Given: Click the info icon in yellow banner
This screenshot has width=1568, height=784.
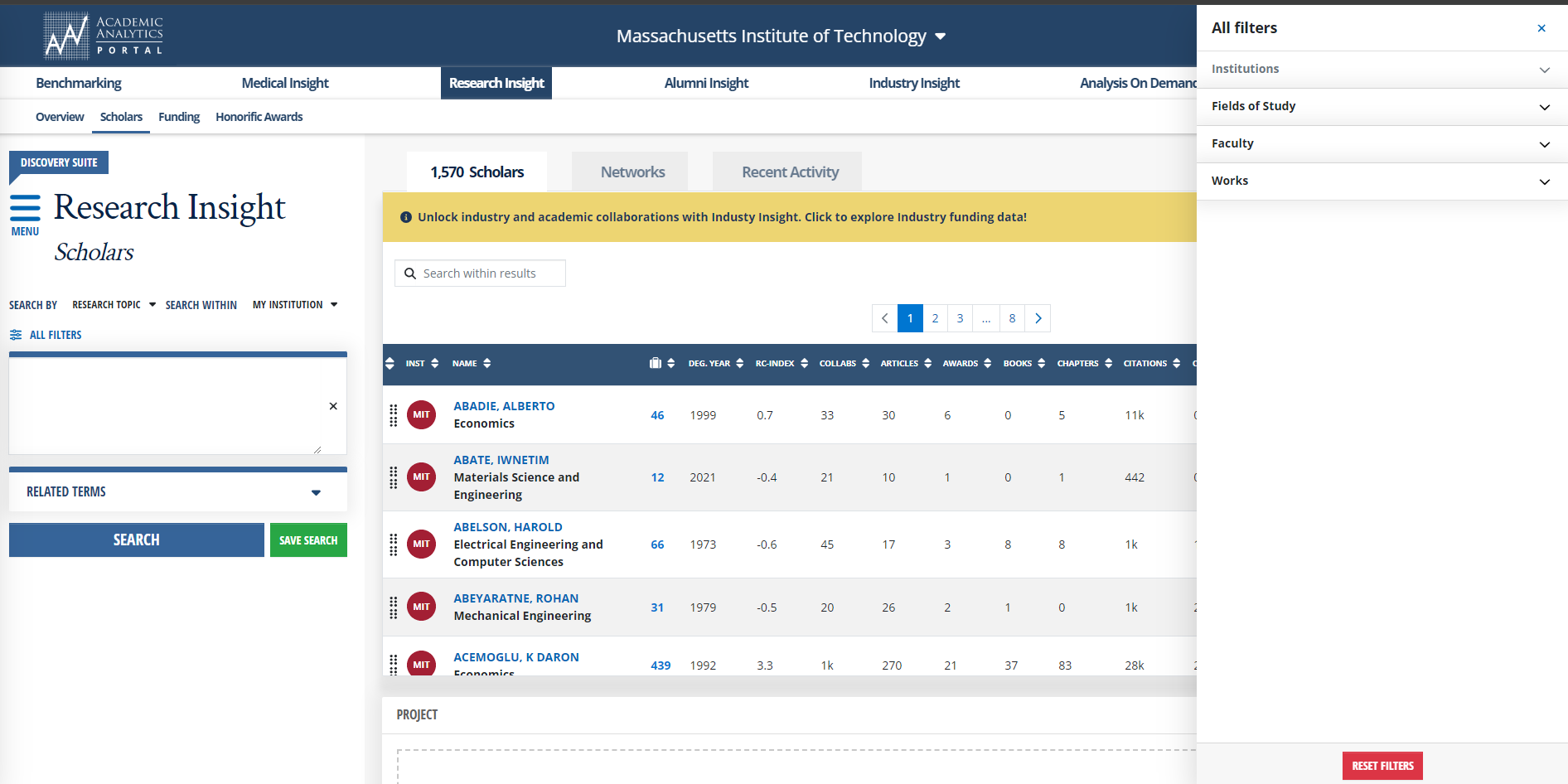Looking at the screenshot, I should (406, 217).
